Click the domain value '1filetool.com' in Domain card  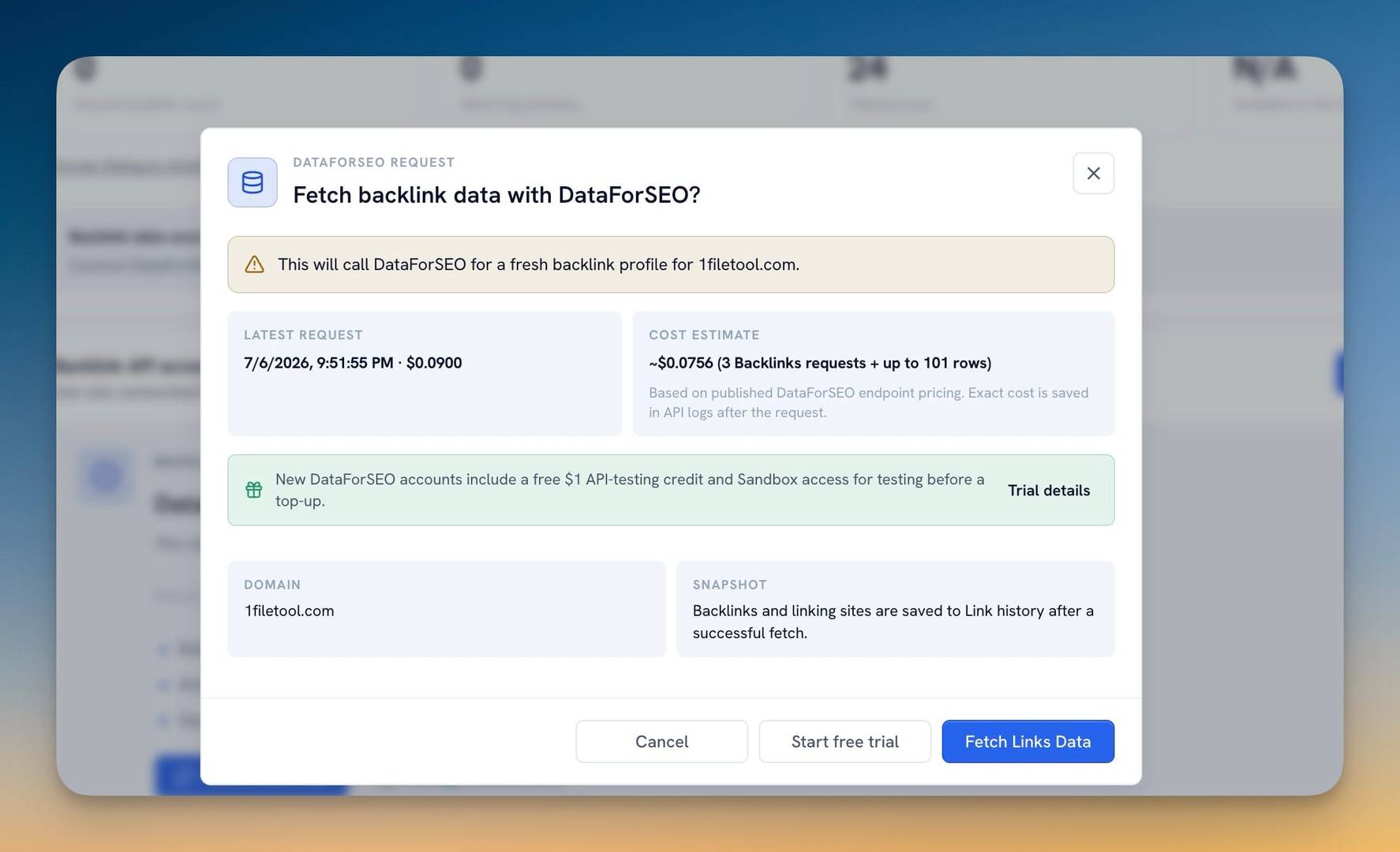coord(289,611)
